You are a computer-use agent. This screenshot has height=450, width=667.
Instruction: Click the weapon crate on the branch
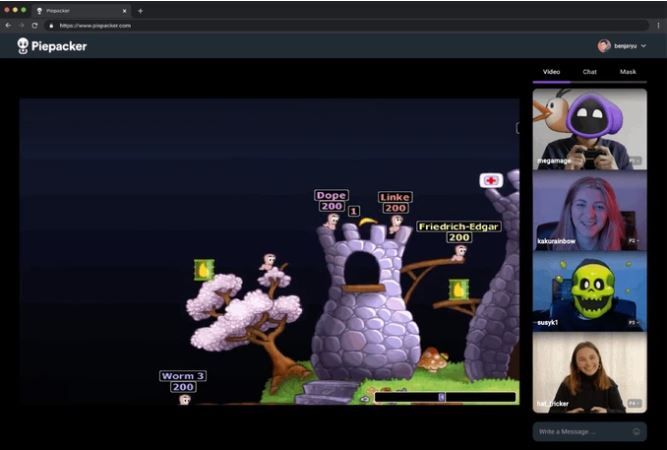click(459, 290)
